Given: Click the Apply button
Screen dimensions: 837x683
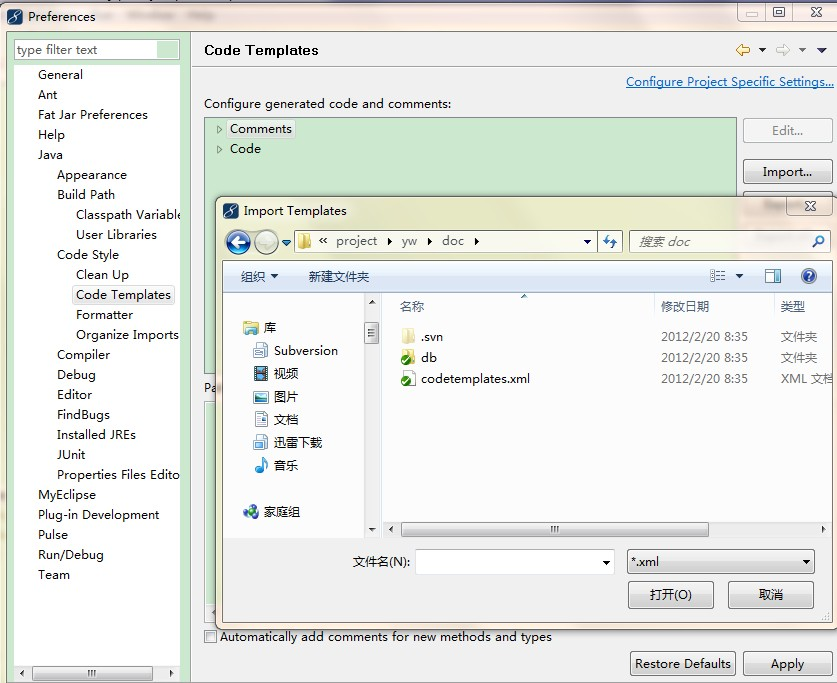Looking at the screenshot, I should click(787, 664).
